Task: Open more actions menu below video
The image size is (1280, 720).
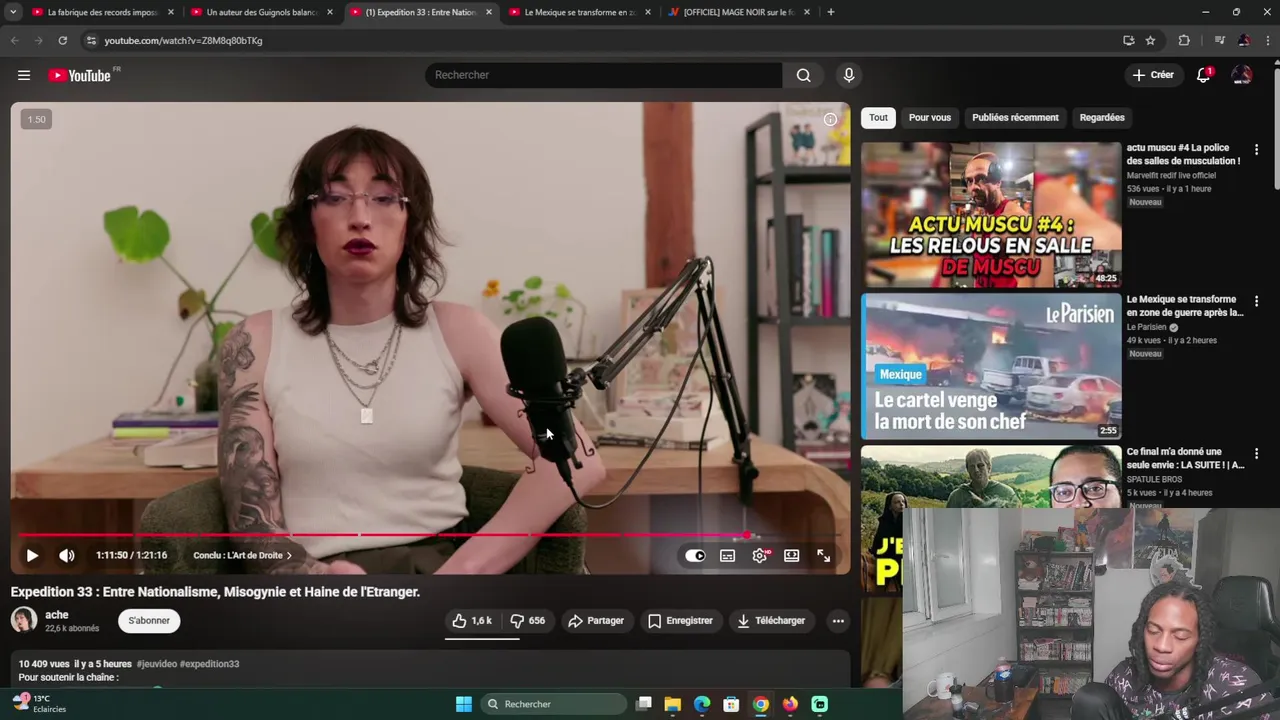Action: coord(838,621)
